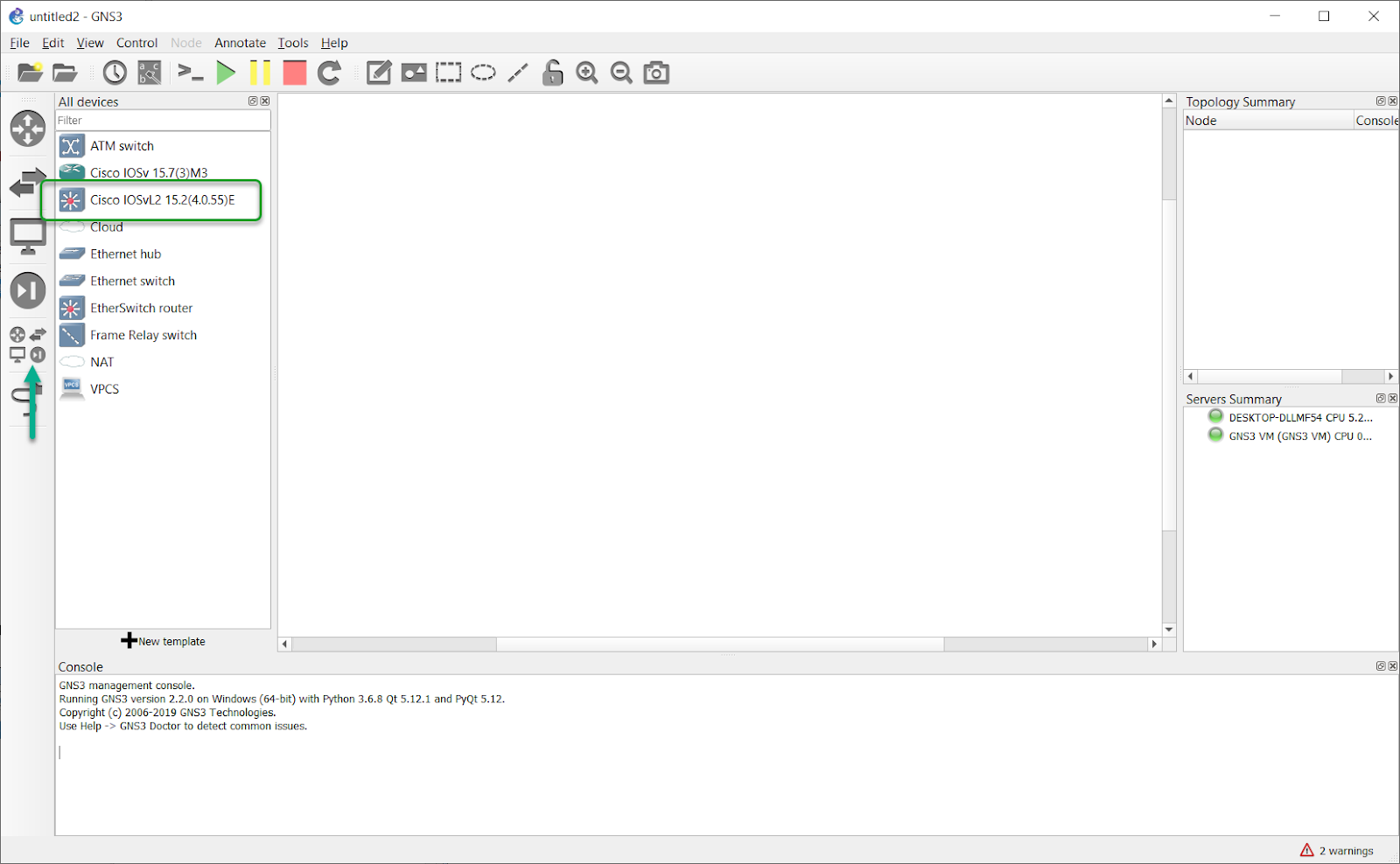The image size is (1400, 864).
Task: Float the Console panel
Action: [x=1381, y=666]
